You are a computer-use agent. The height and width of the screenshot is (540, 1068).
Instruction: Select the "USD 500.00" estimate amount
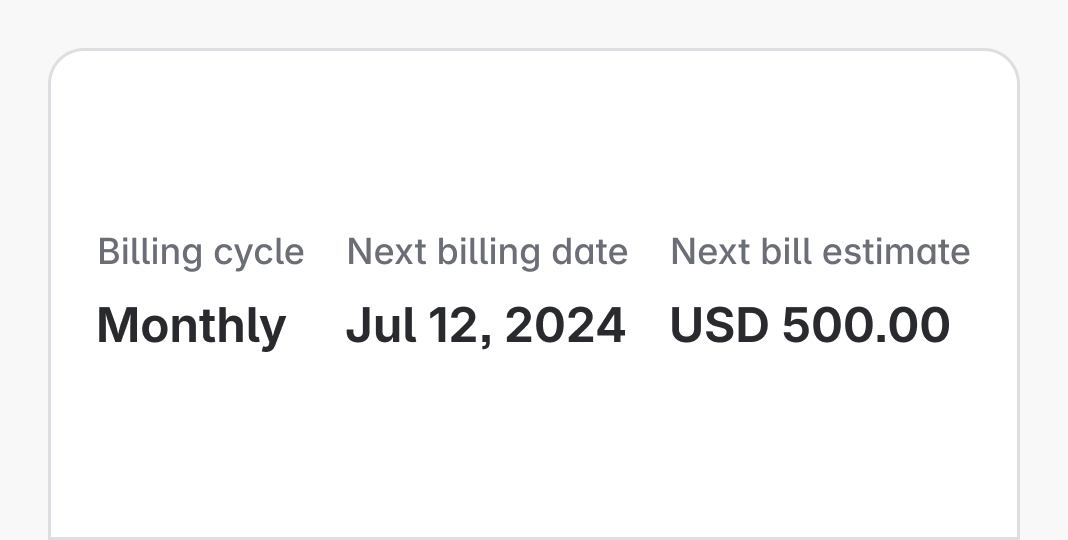tap(810, 325)
